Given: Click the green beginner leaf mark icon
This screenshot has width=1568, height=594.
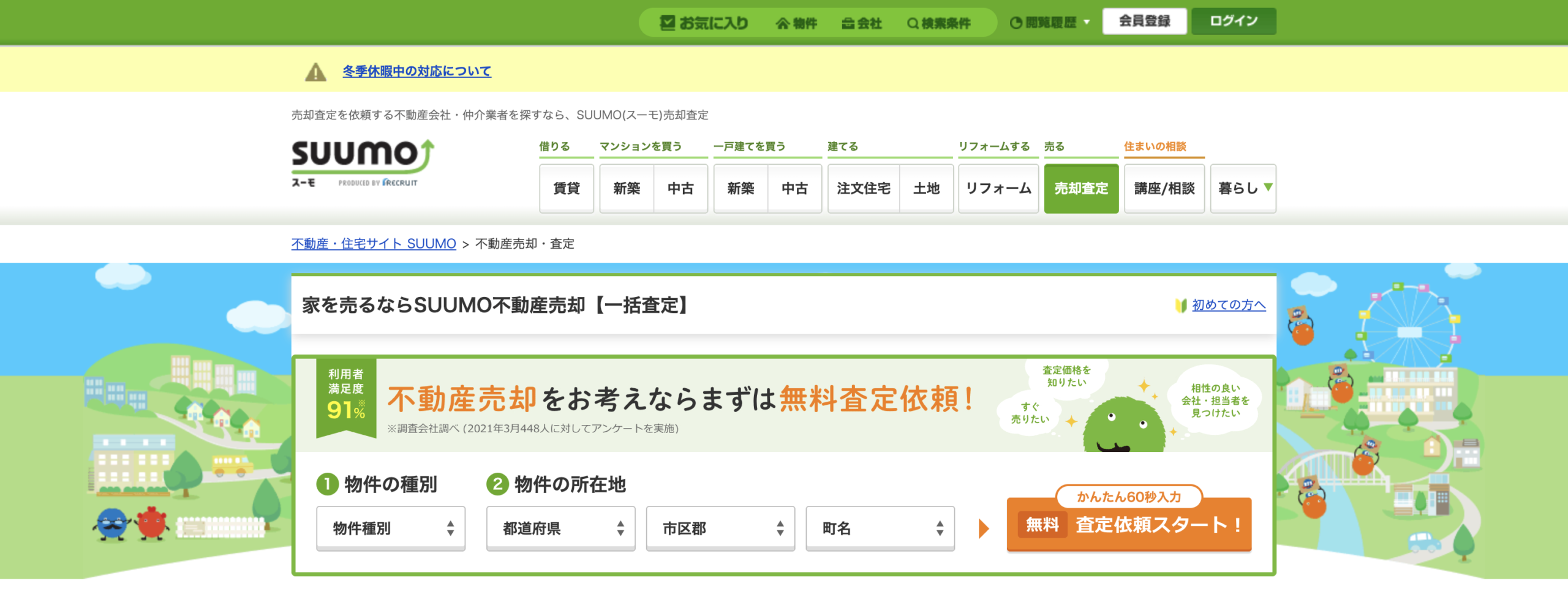Looking at the screenshot, I should point(1181,305).
